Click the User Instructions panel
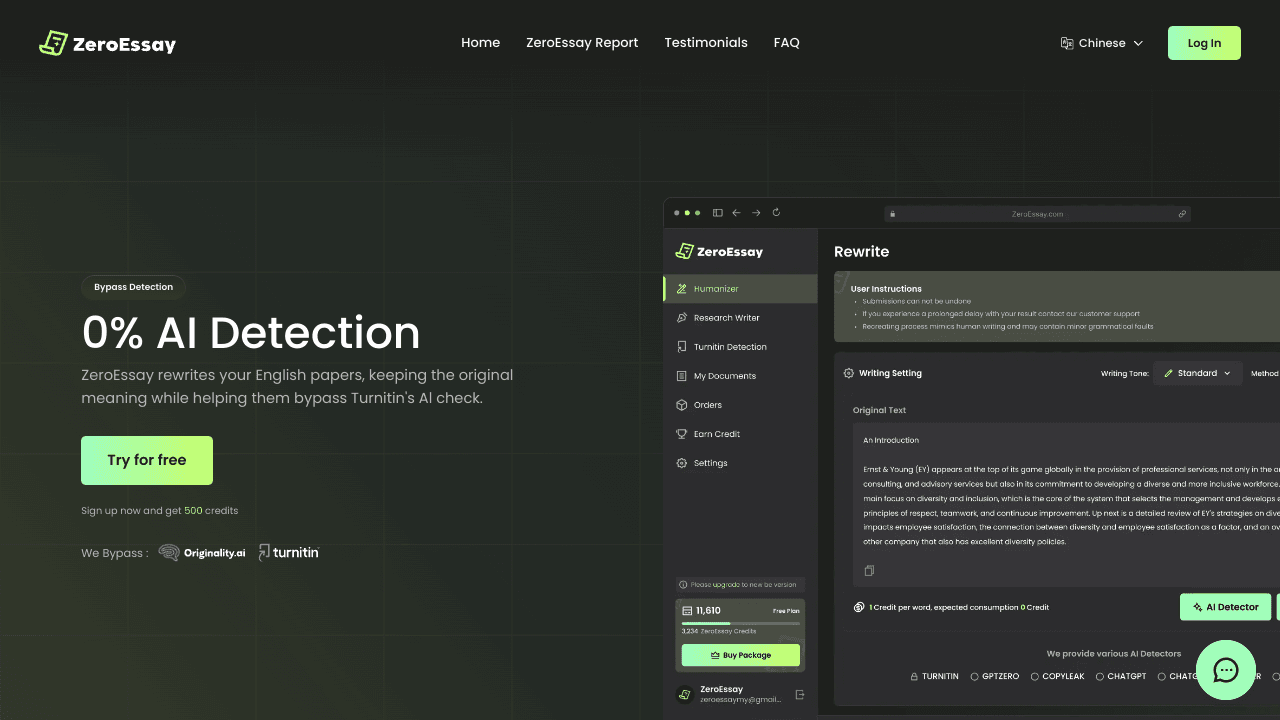 [x=1057, y=308]
